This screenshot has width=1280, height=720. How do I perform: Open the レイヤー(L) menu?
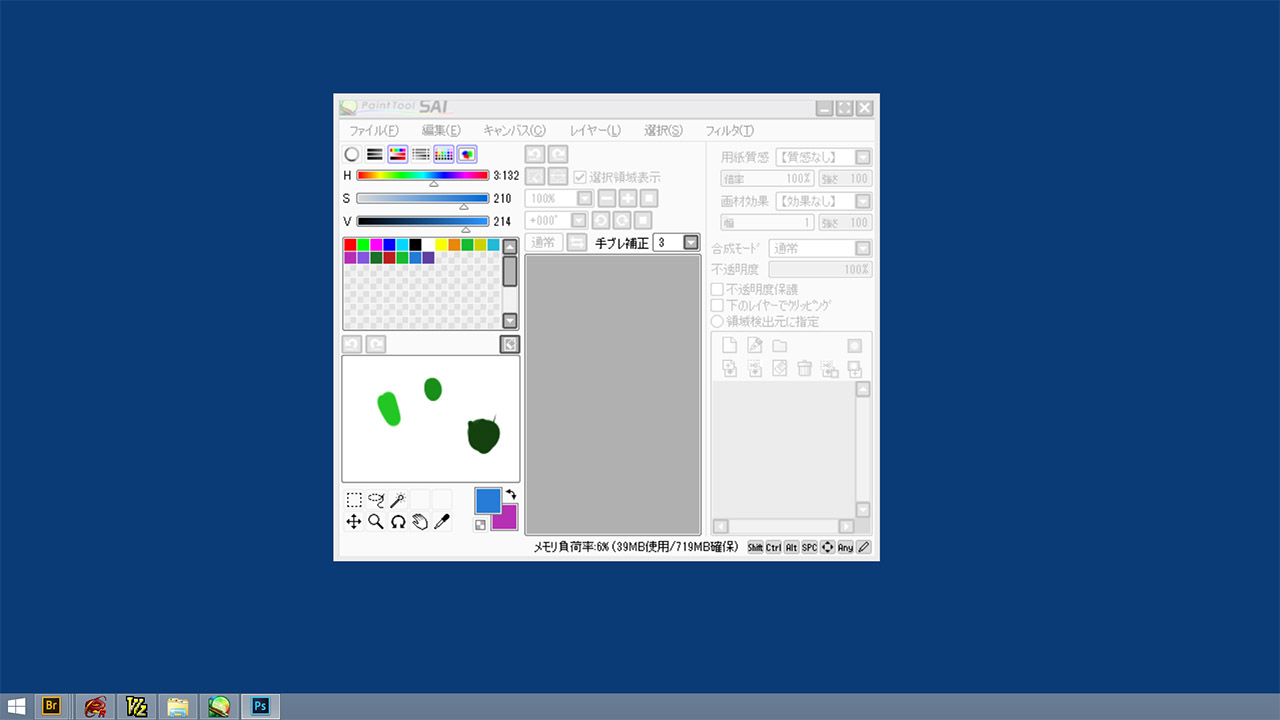(x=595, y=130)
